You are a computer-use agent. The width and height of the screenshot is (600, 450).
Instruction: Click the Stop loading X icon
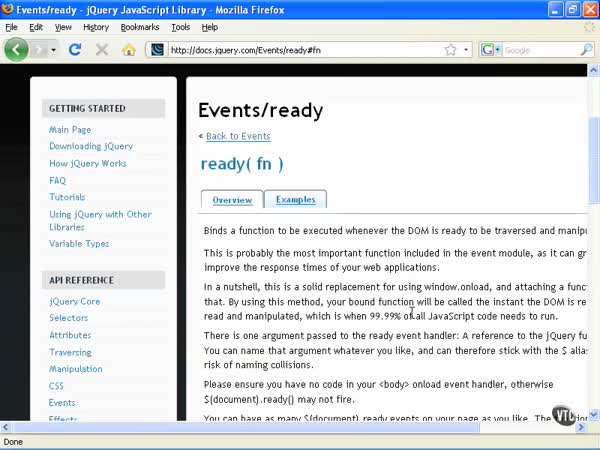coord(102,49)
